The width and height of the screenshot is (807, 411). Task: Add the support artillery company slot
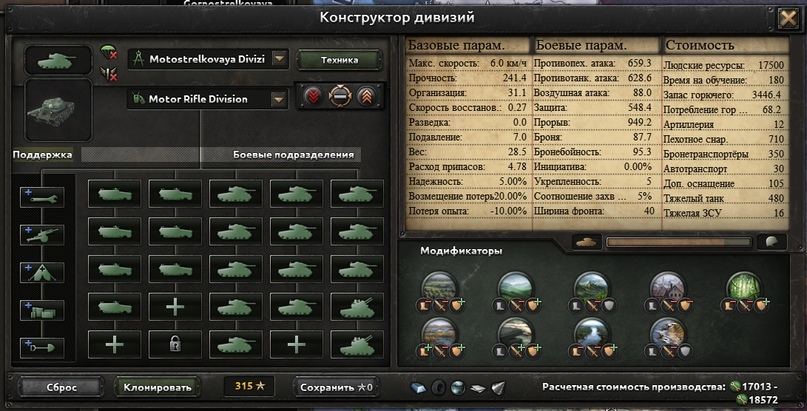pyautogui.click(x=42, y=235)
